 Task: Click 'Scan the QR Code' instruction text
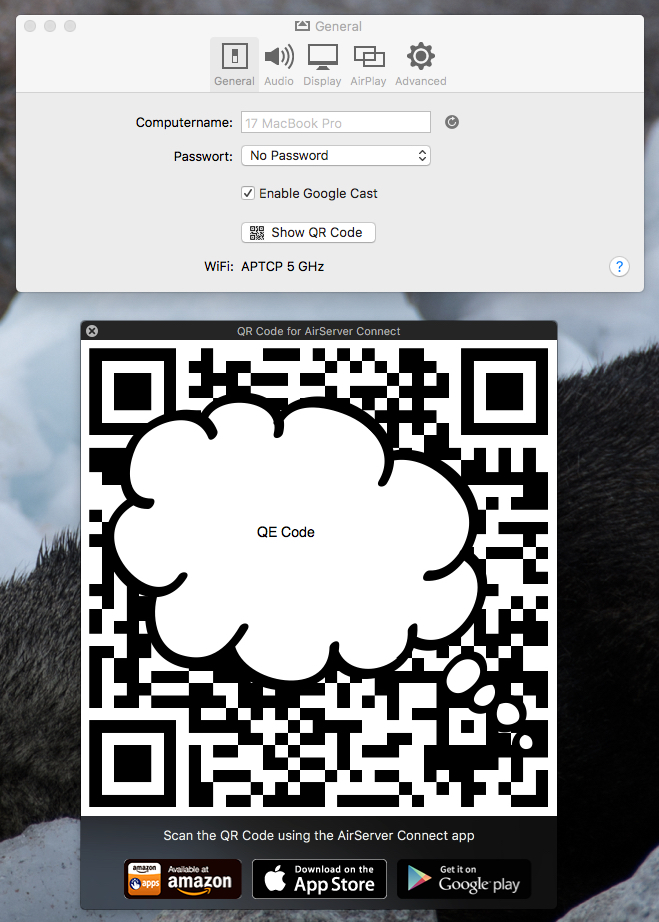tap(319, 836)
